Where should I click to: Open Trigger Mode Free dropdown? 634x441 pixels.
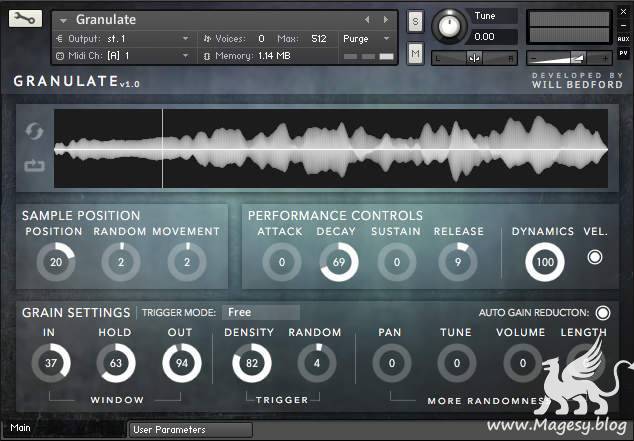point(261,312)
